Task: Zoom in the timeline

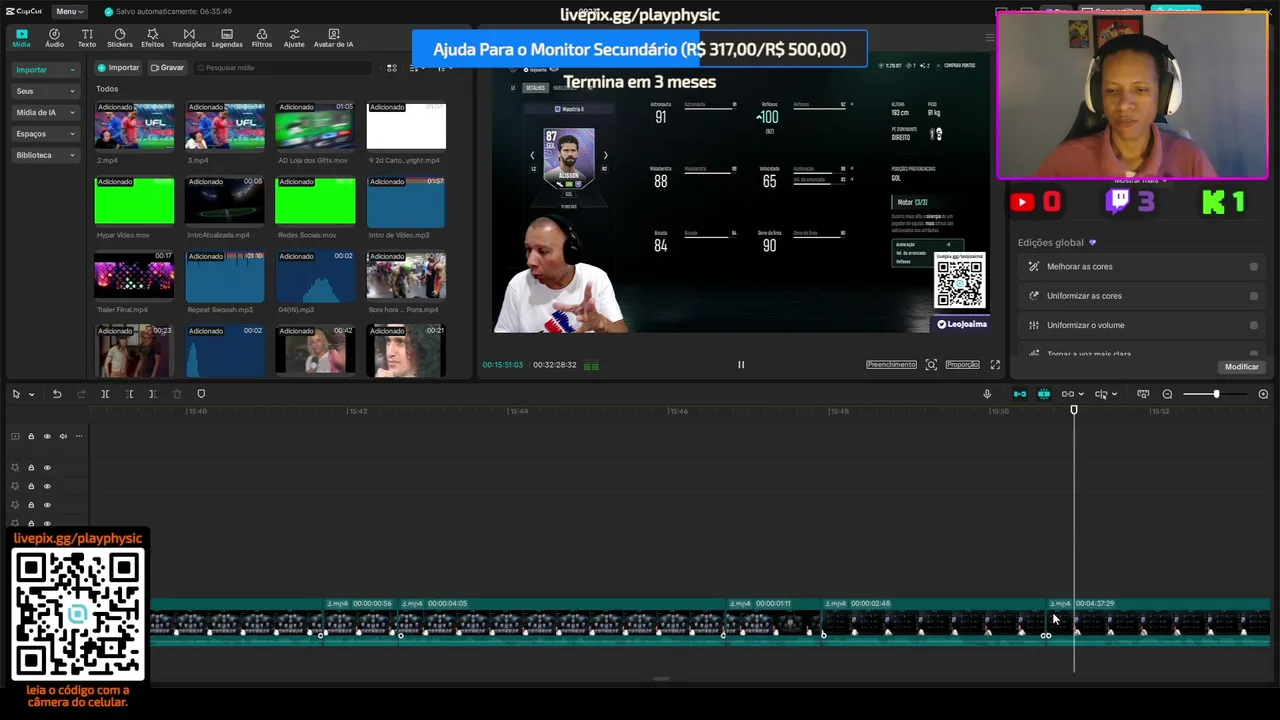Action: point(1263,394)
